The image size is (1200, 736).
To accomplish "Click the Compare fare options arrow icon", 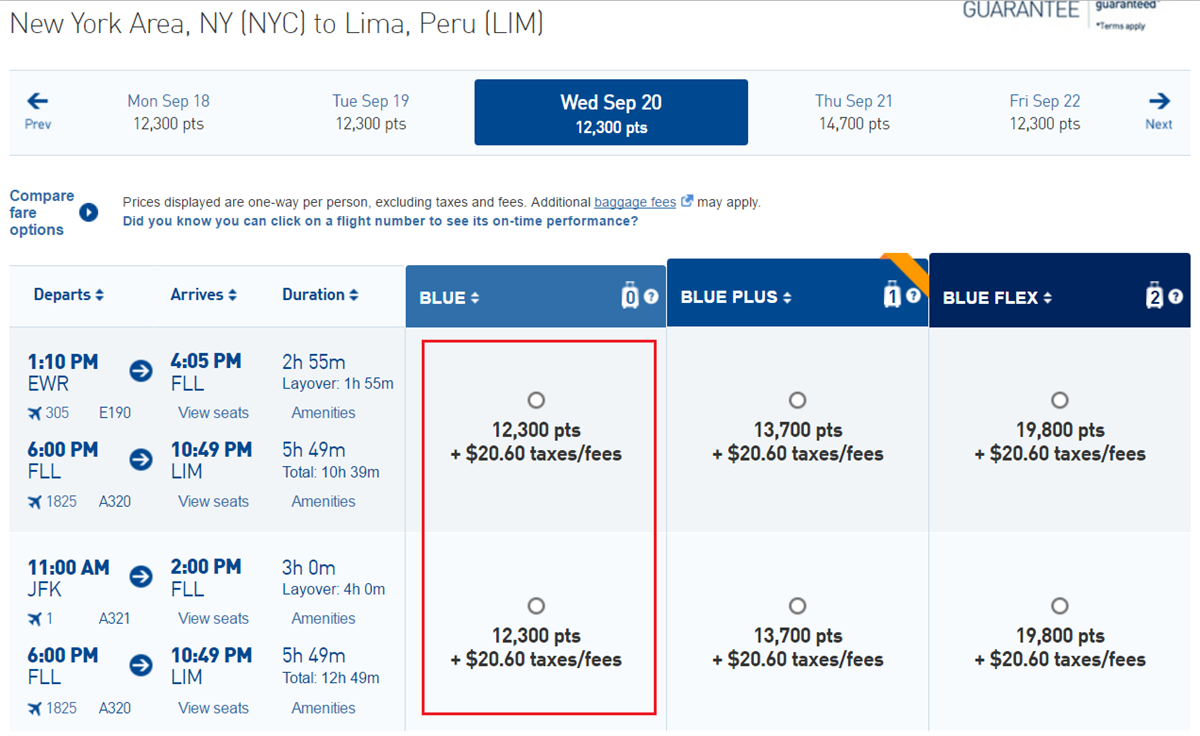I will tap(89, 212).
